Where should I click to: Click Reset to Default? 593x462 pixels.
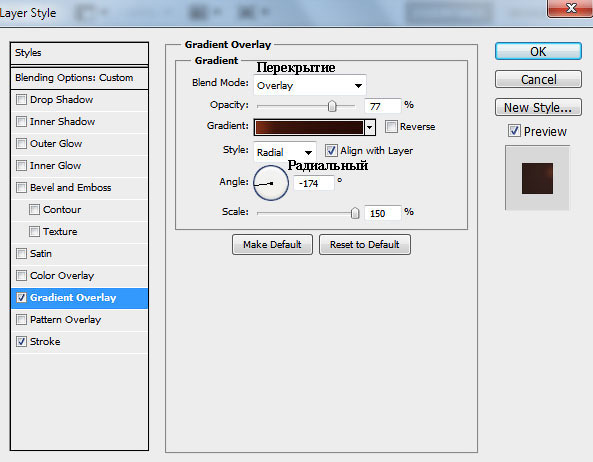coord(365,245)
